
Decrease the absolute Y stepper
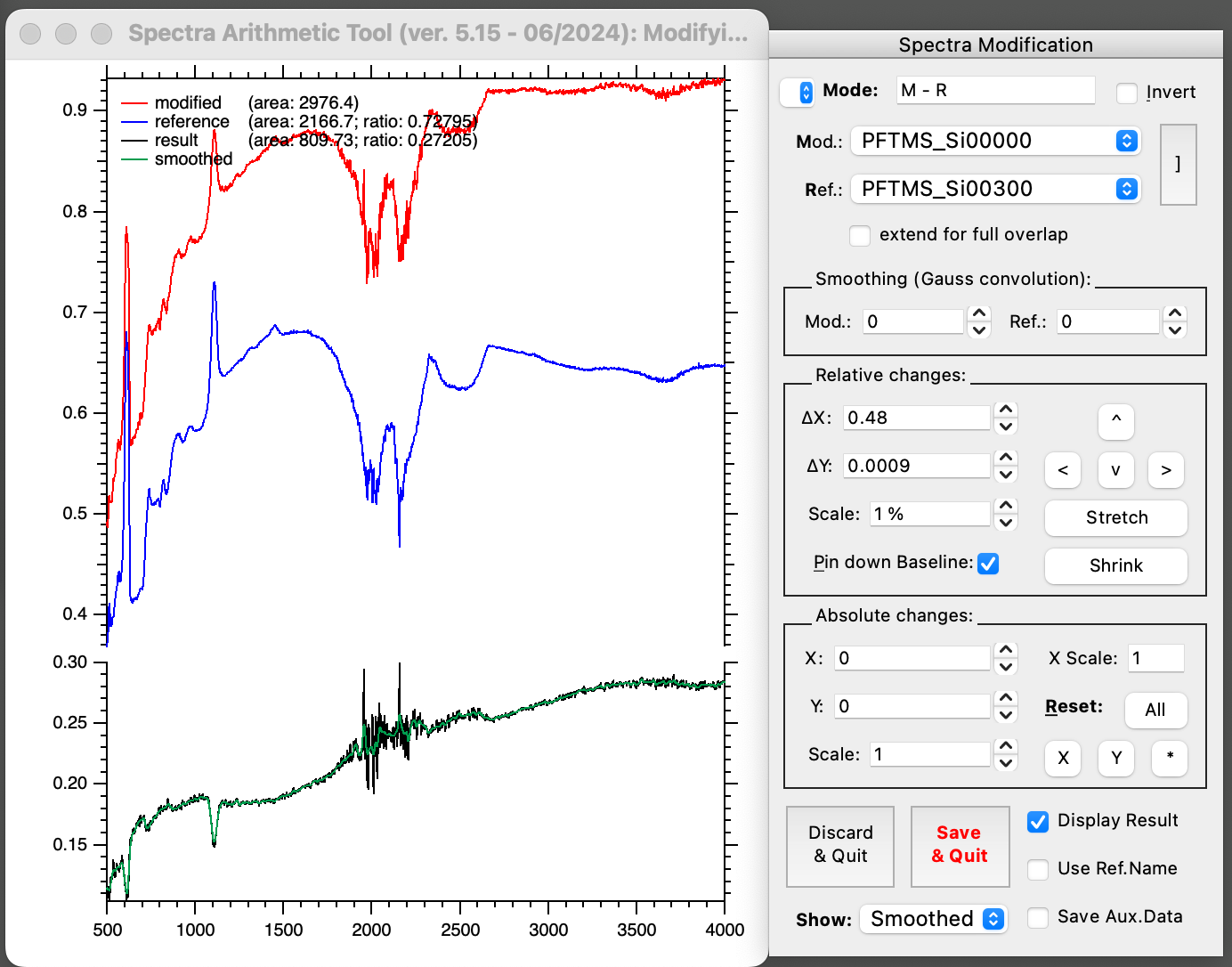point(1006,714)
